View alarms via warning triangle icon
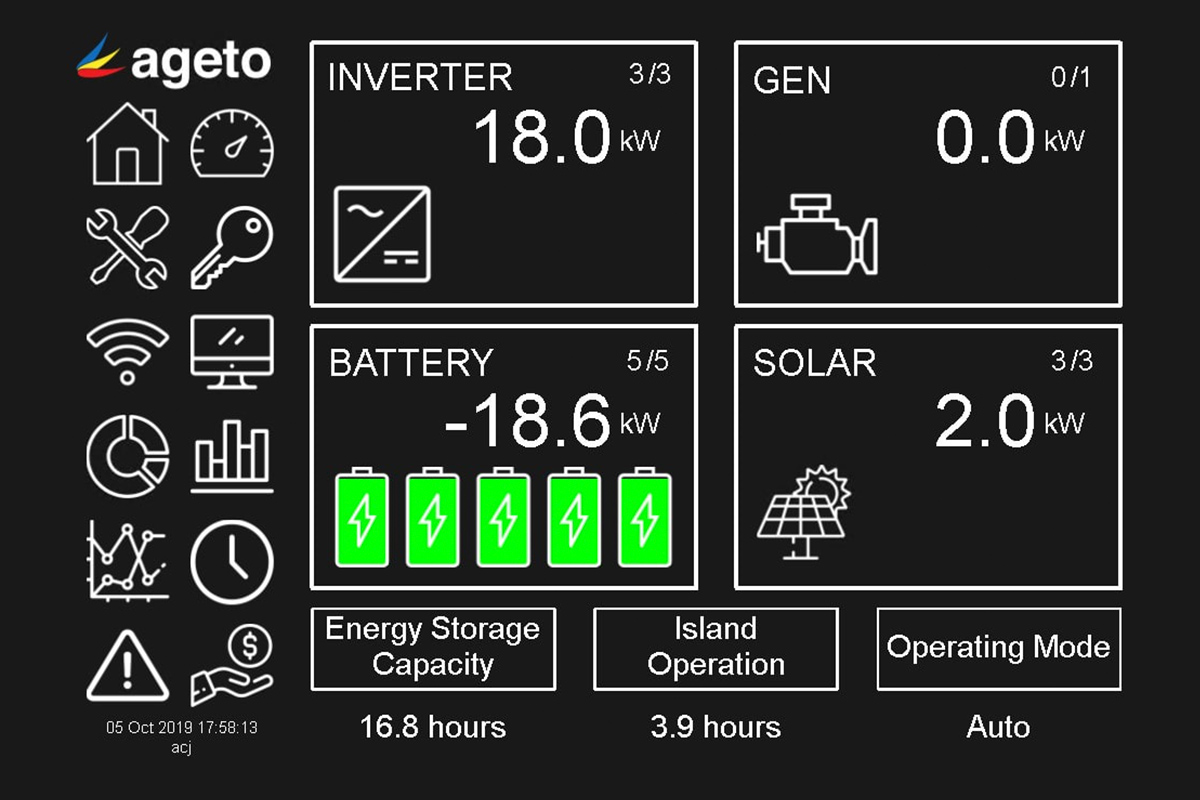The width and height of the screenshot is (1200, 800). tap(127, 666)
